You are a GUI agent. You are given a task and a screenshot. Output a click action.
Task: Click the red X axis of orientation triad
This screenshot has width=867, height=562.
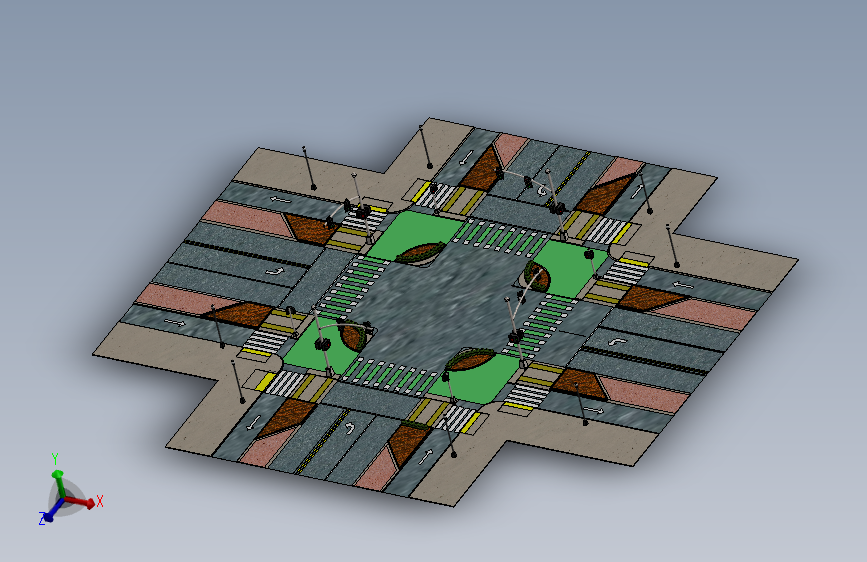[x=80, y=502]
